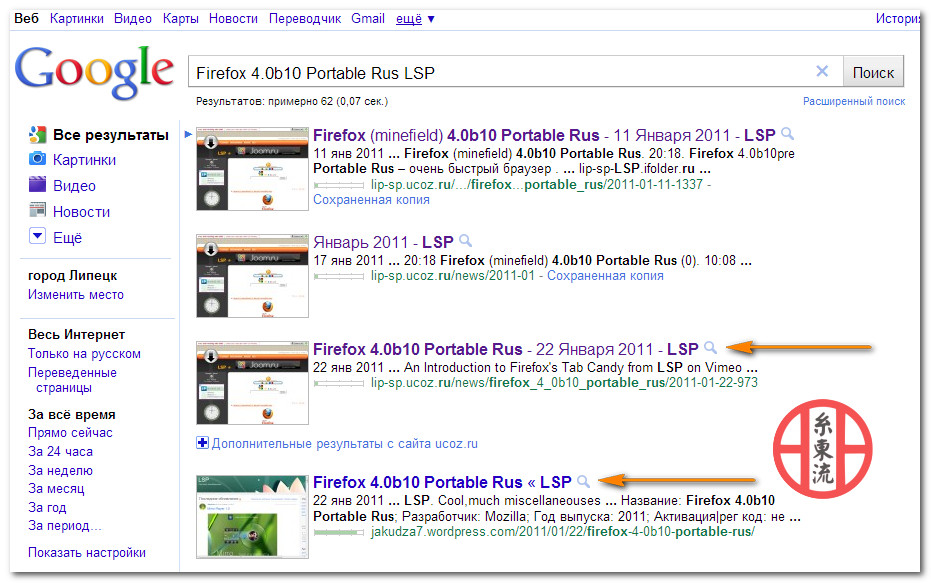Open the Картинки link in top bar
931x583 pixels.
(77, 18)
